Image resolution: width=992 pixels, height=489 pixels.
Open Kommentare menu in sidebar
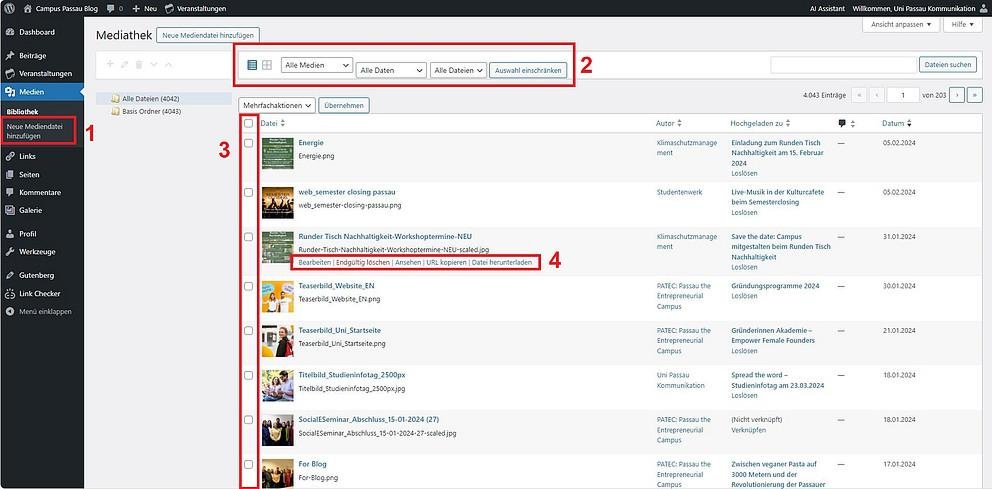(x=42, y=192)
